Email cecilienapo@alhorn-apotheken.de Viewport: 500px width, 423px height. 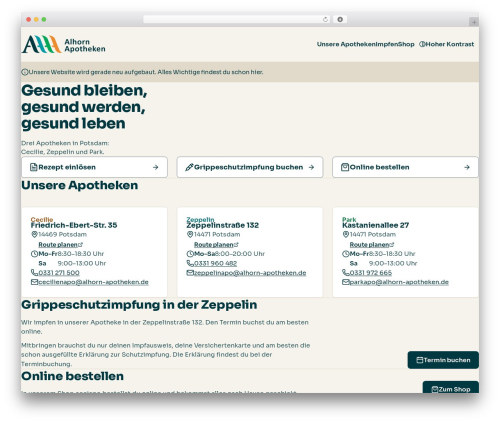point(93,282)
